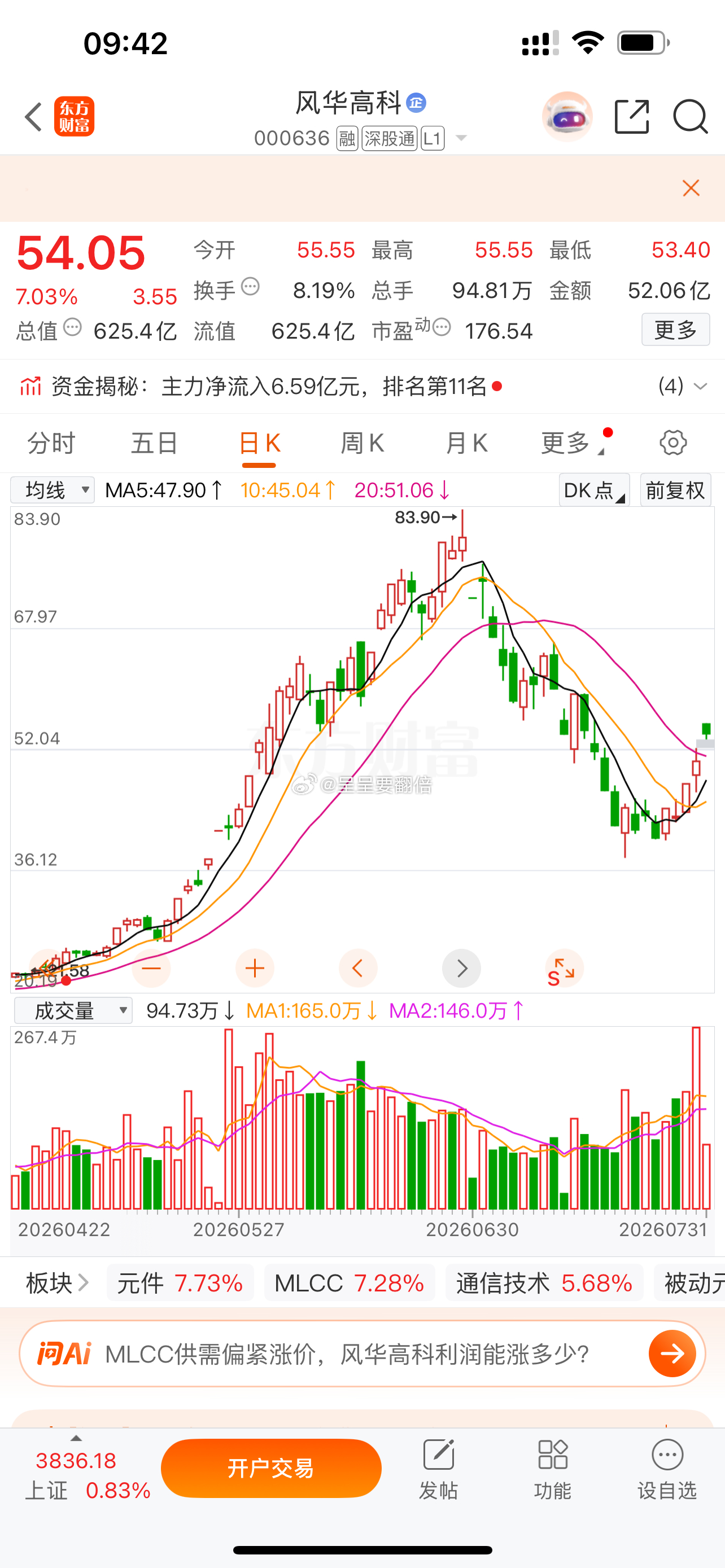
Task: Move chart left with arrow button
Action: (x=358, y=968)
